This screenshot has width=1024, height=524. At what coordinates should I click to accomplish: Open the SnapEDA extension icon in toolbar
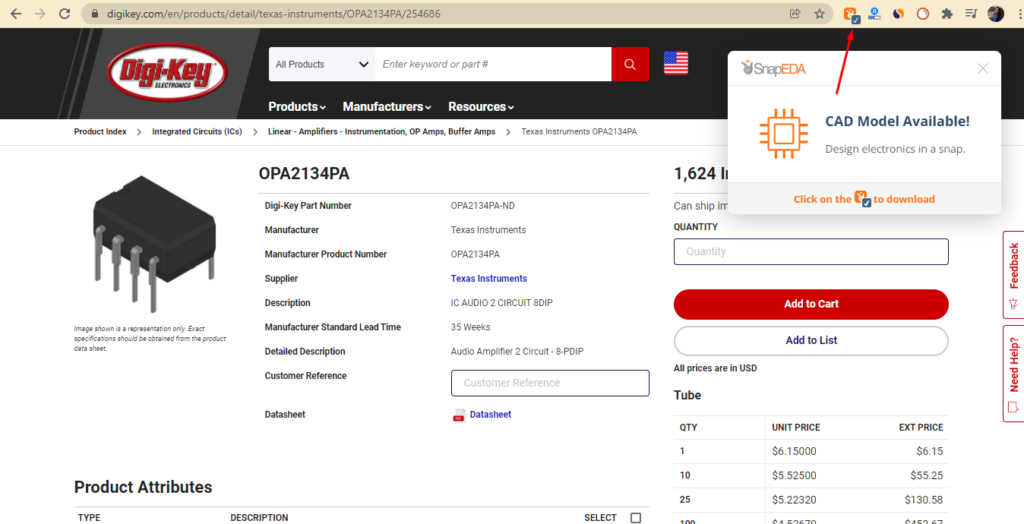(852, 15)
